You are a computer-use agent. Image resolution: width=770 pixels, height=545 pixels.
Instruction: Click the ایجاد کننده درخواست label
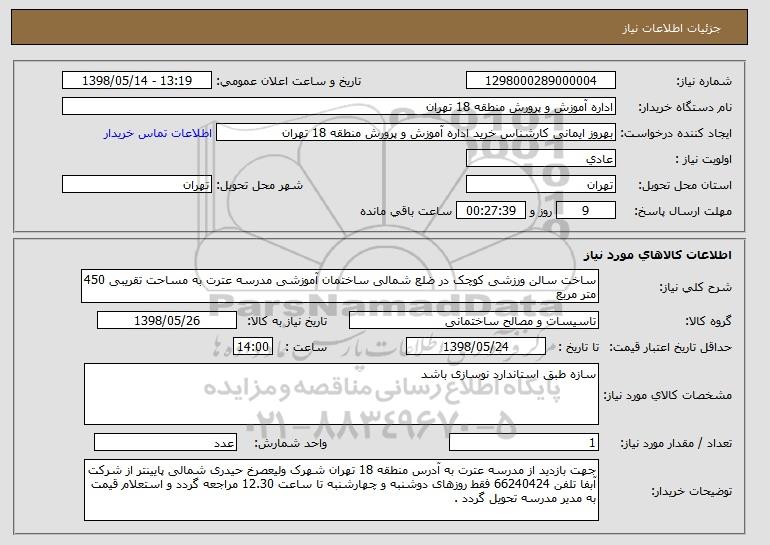(x=676, y=134)
